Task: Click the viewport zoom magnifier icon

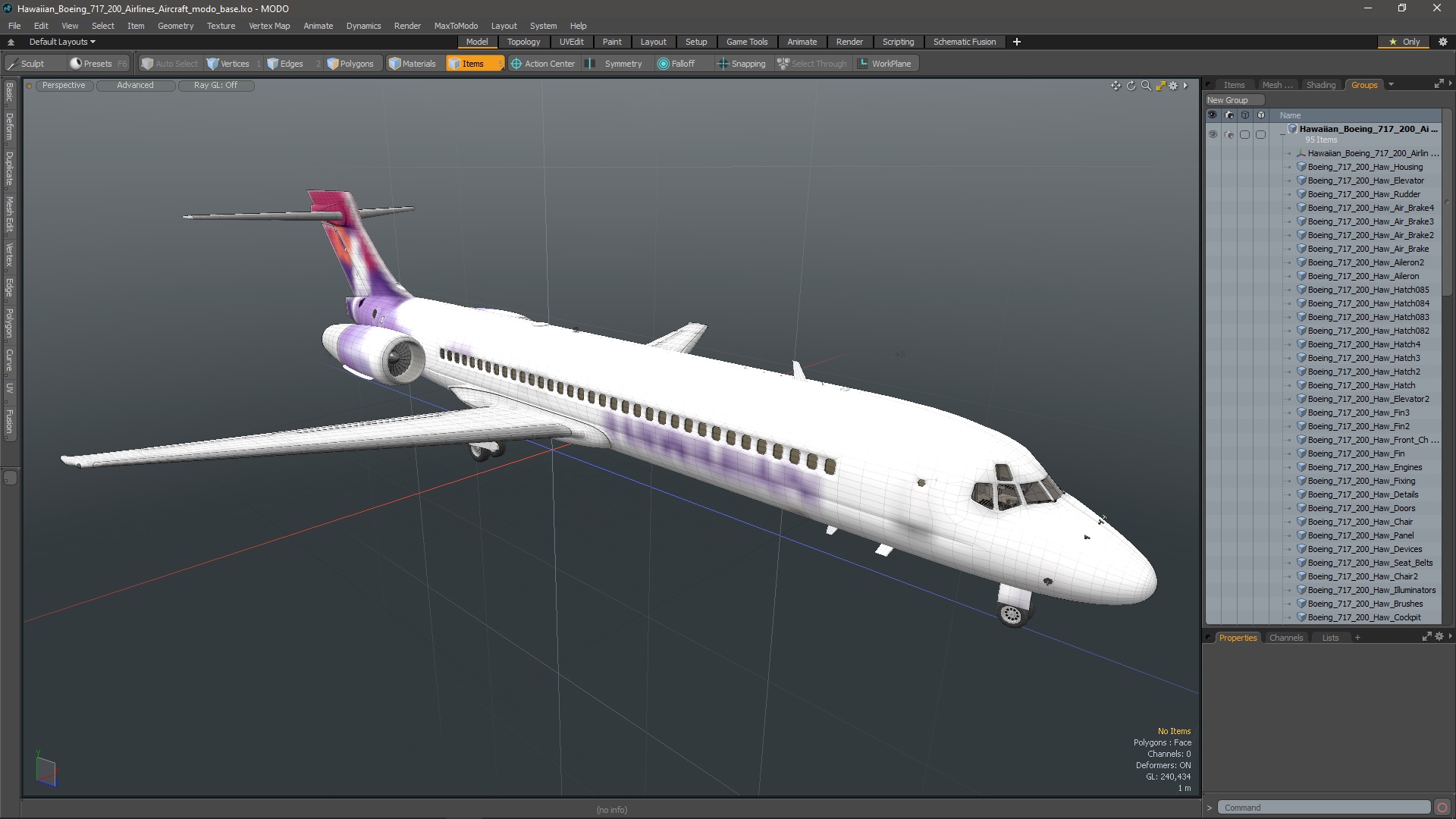Action: click(x=1146, y=86)
